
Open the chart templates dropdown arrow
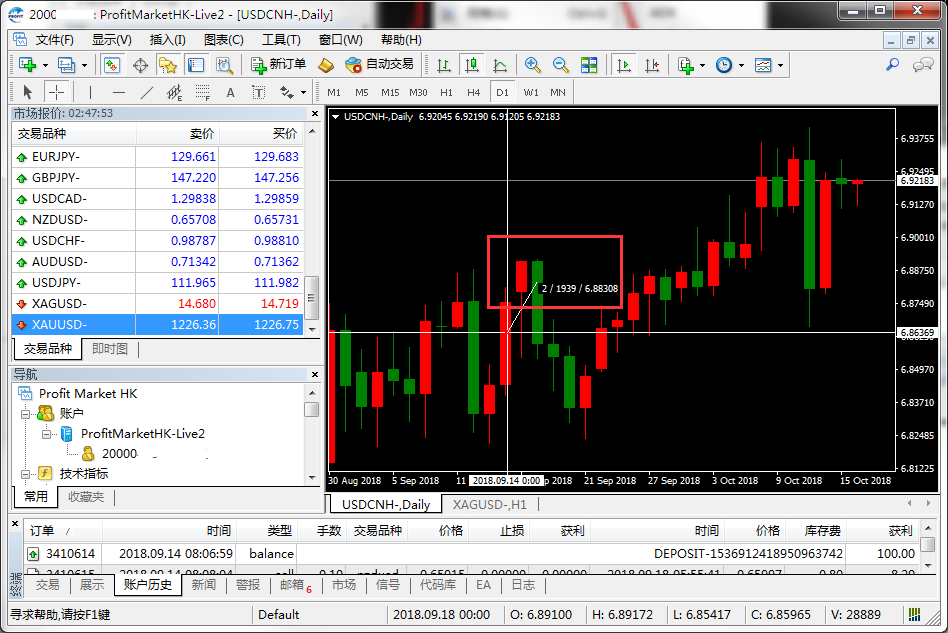point(780,65)
